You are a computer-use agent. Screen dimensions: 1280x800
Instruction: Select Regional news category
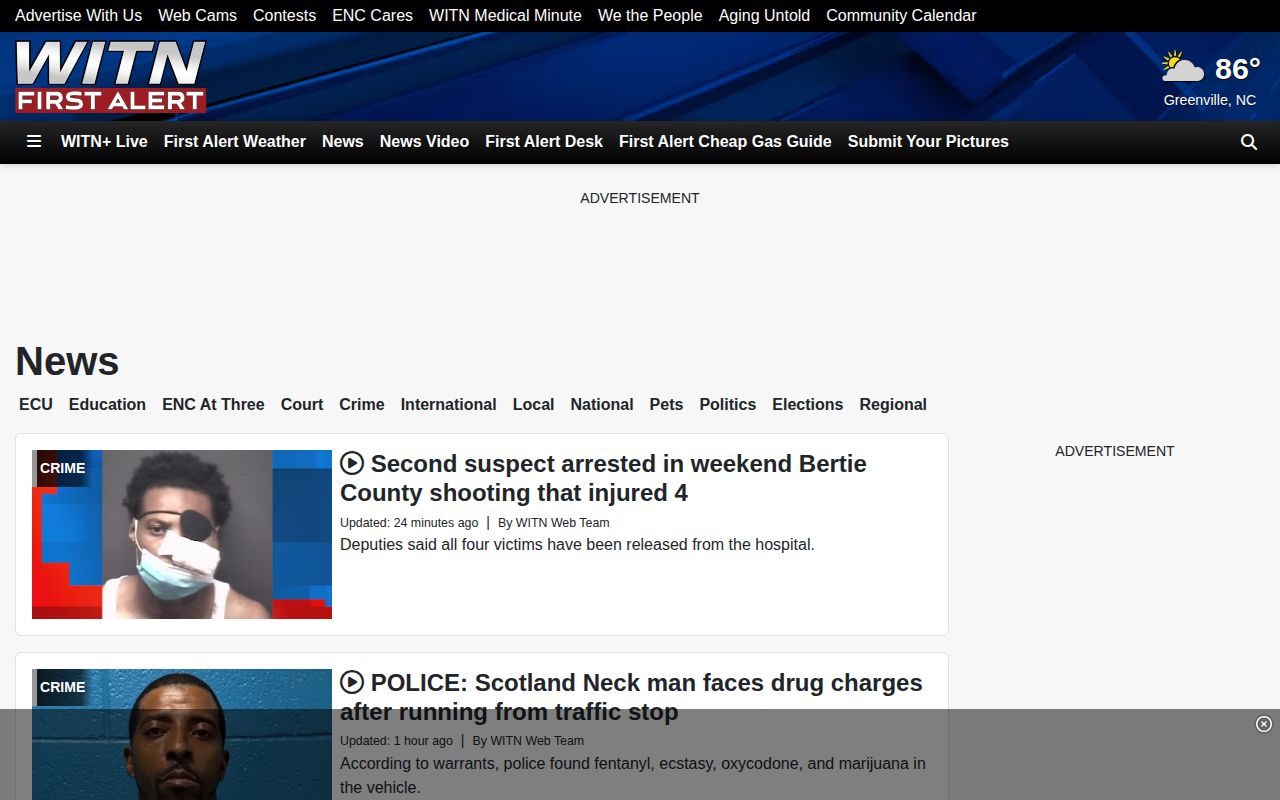(x=893, y=404)
